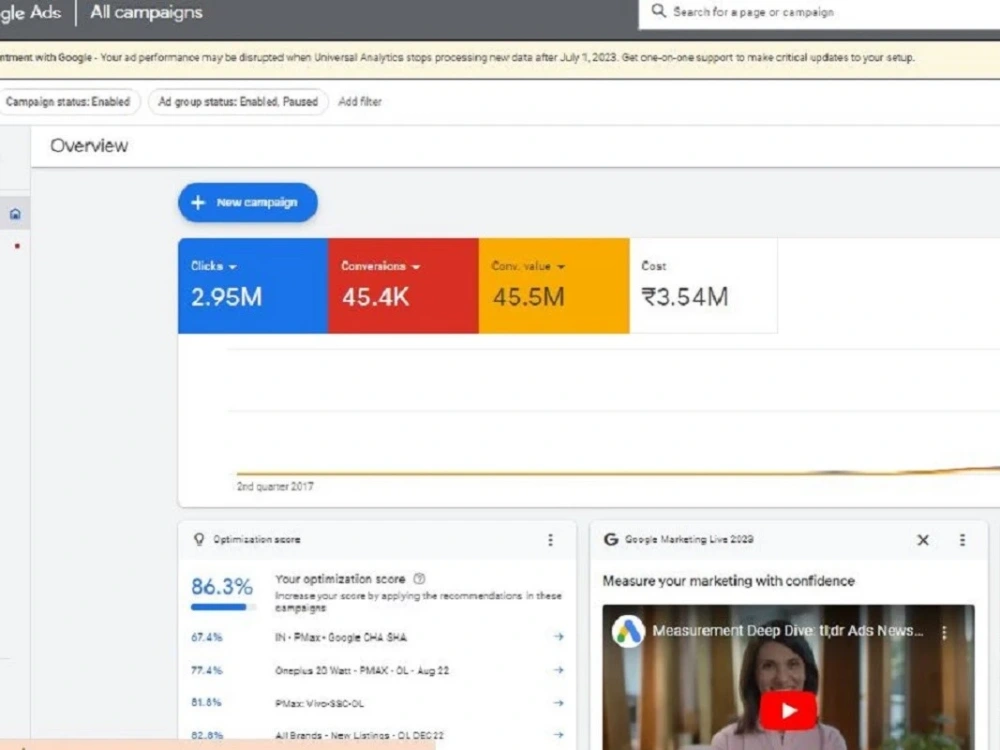Click the Universal Analytics notification banner
Screen dimensions: 1000x750
pos(500,58)
